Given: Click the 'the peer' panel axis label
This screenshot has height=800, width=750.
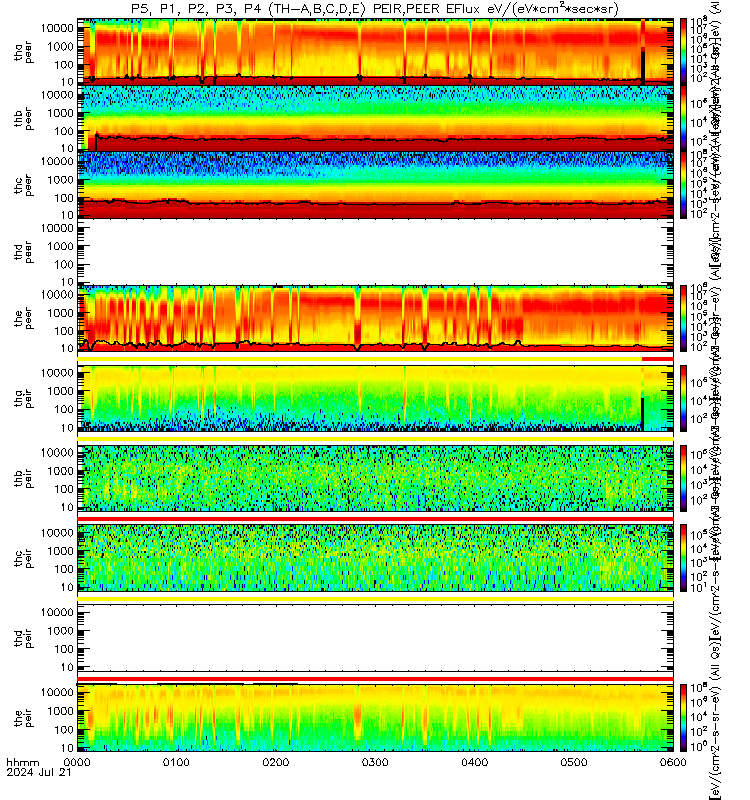Looking at the screenshot, I should click(x=23, y=319).
